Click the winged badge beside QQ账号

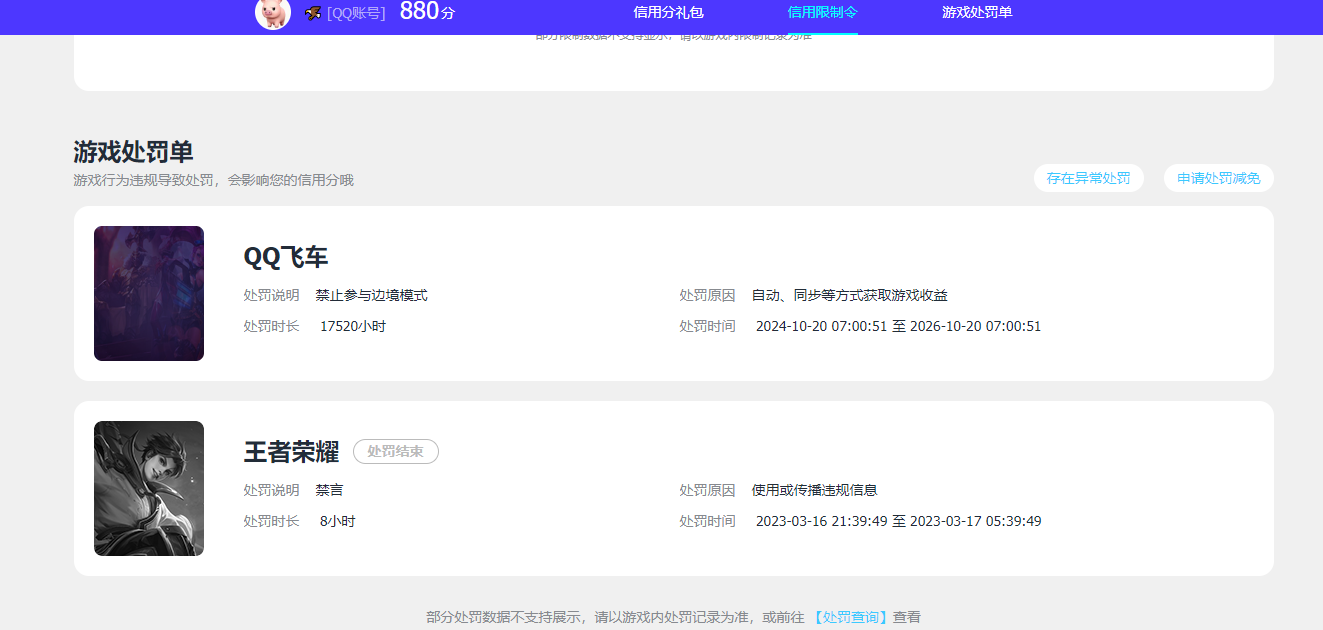(x=313, y=13)
